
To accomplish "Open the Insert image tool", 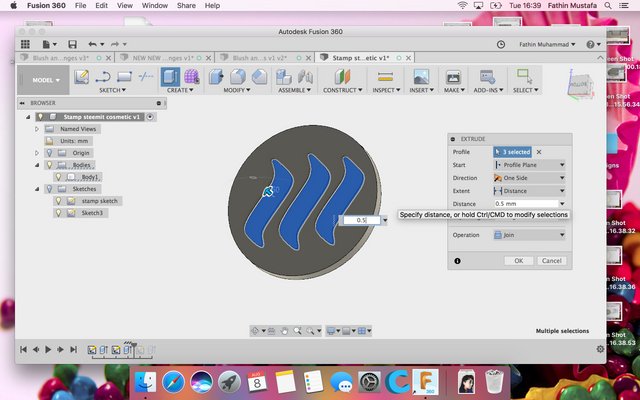I will click(421, 77).
